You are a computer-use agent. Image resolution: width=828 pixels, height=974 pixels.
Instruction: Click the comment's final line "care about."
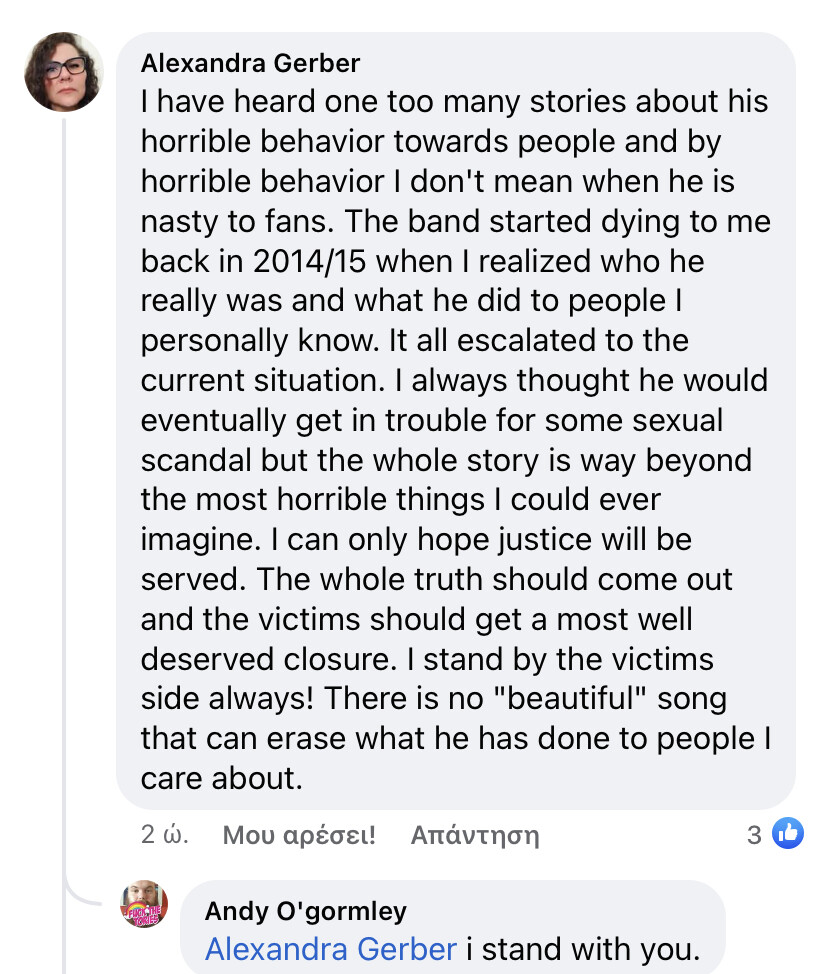click(x=221, y=778)
